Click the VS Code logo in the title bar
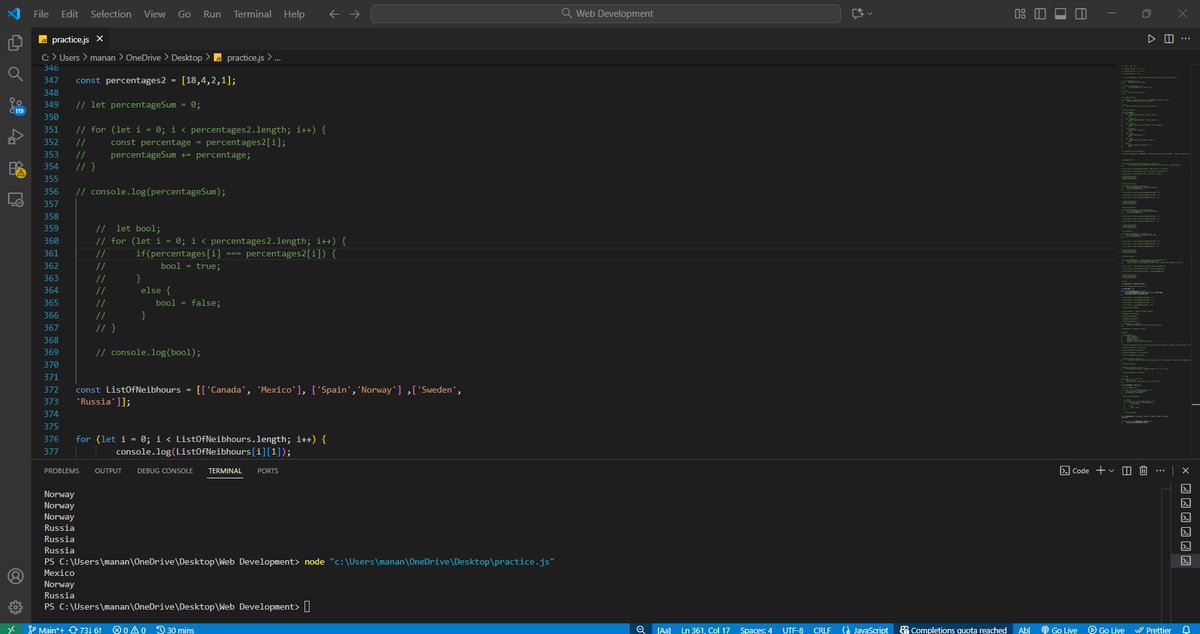Viewport: 1200px width, 634px height. click(13, 14)
